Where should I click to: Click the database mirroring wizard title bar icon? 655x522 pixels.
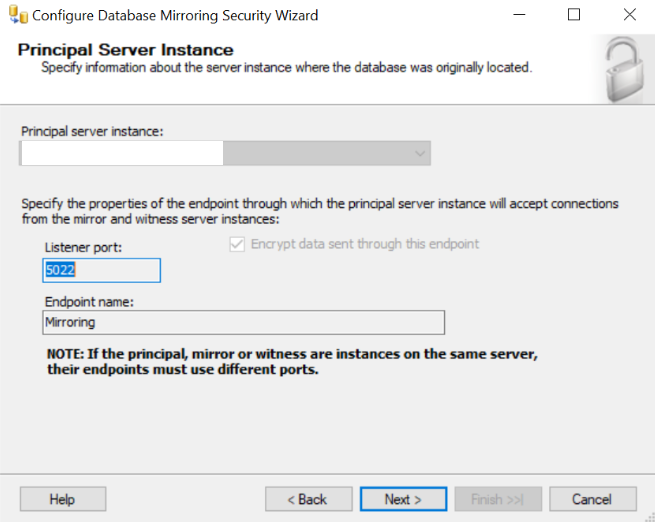tap(17, 16)
